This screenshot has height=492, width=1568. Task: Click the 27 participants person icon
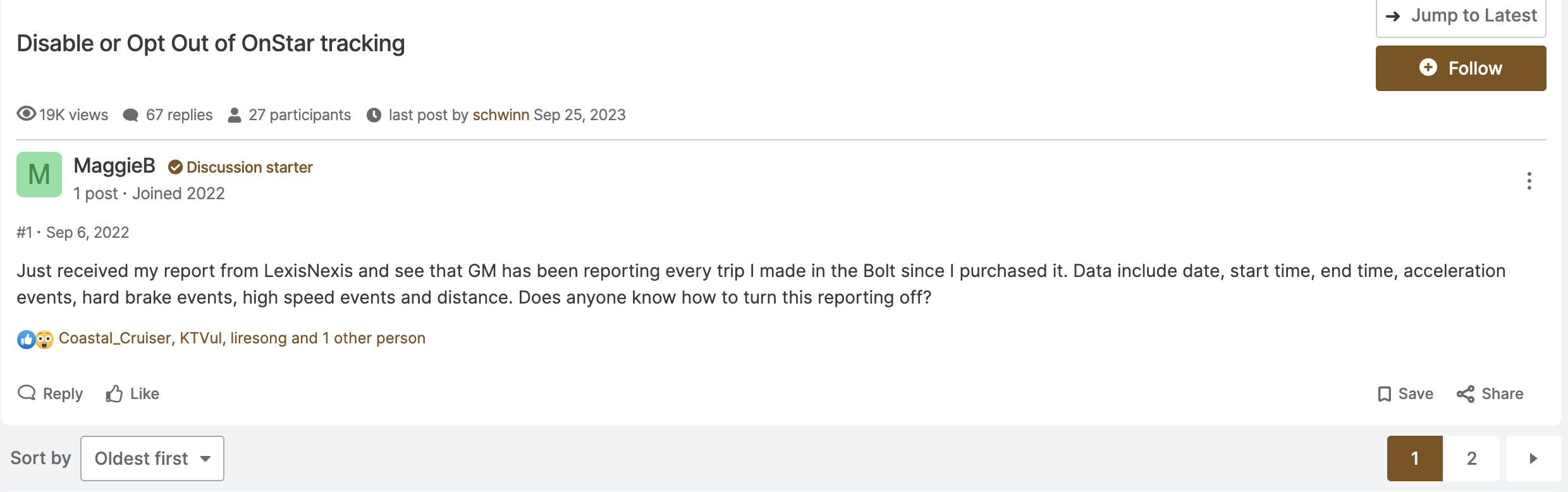pyautogui.click(x=235, y=115)
